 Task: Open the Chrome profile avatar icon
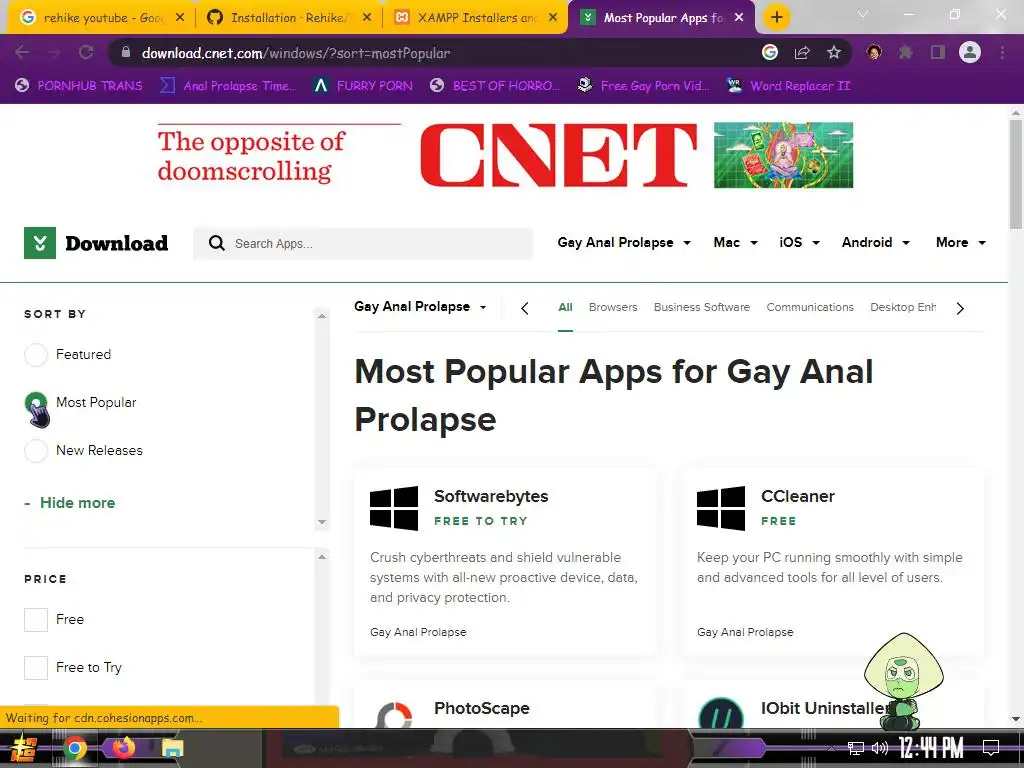[x=970, y=52]
